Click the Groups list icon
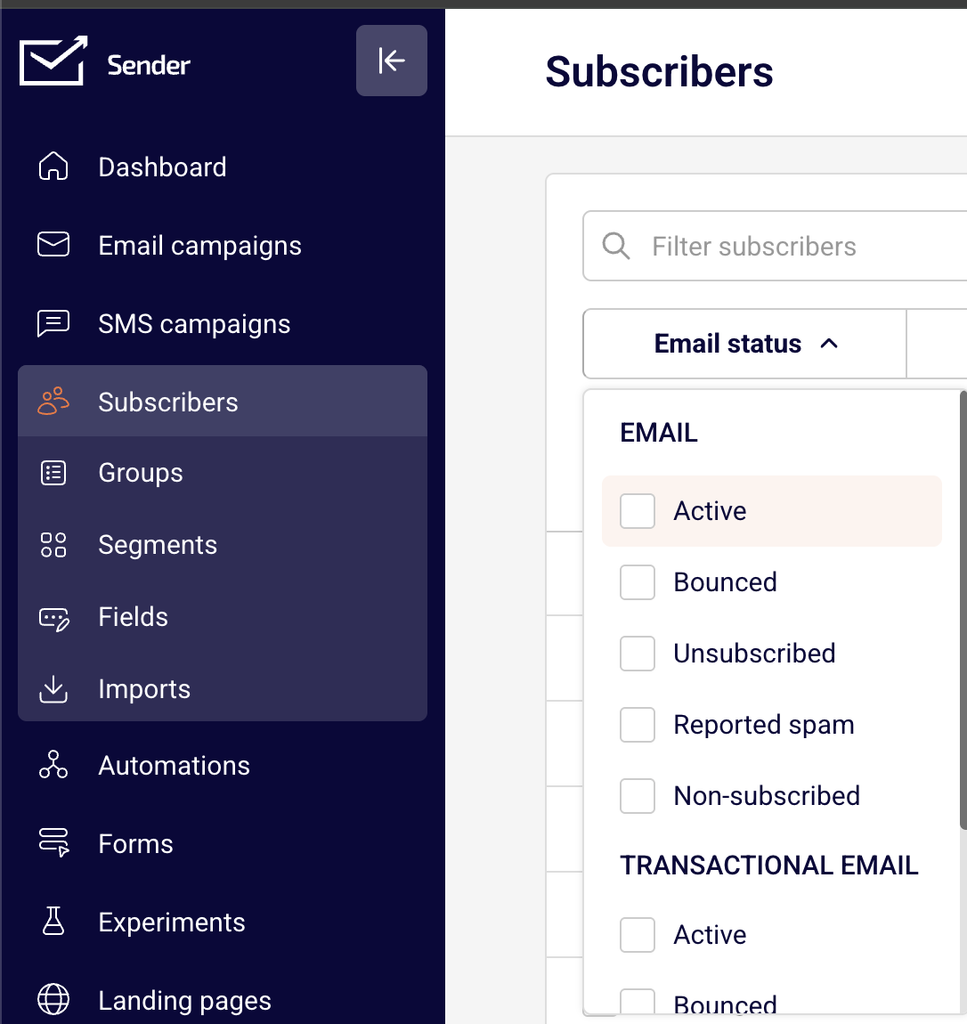 (53, 473)
